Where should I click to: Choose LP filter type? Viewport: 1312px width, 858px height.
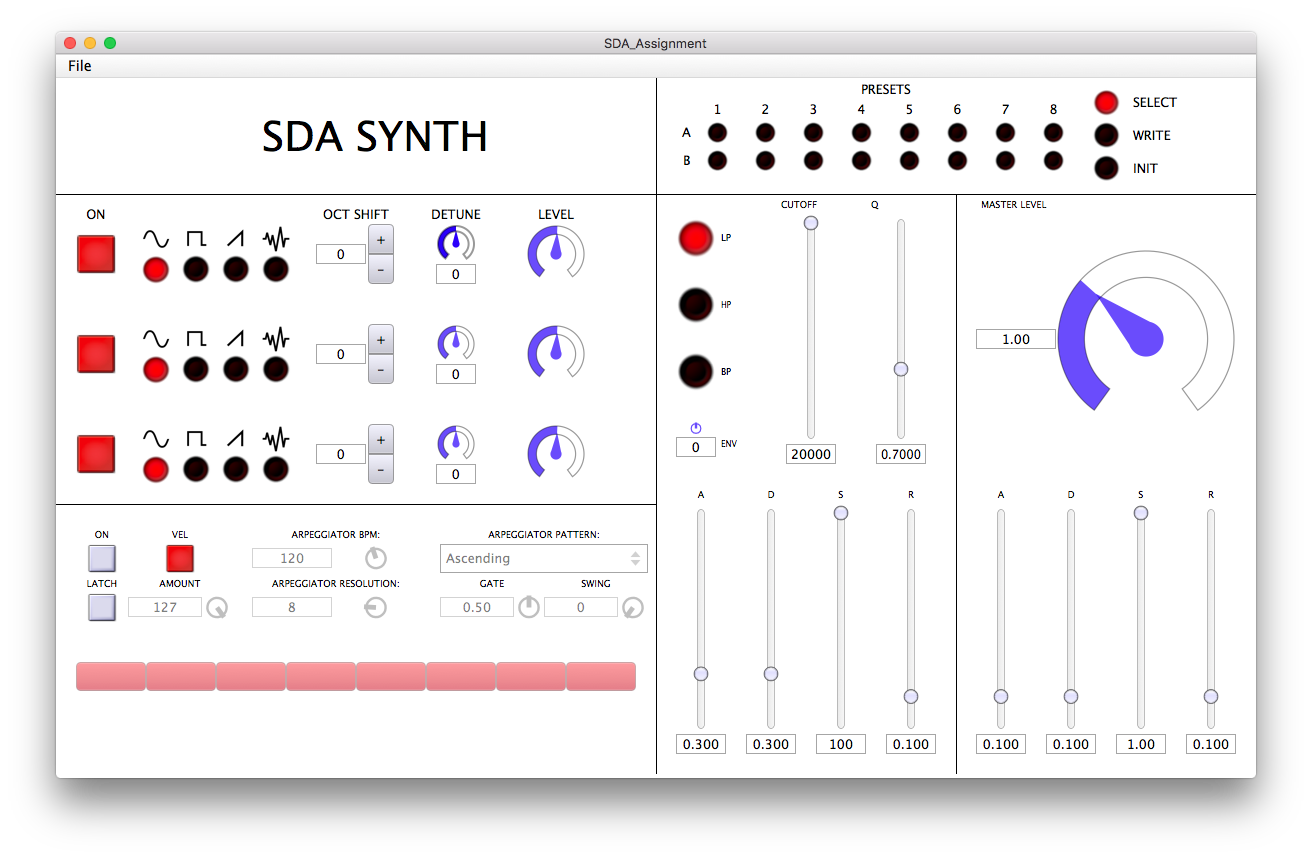click(696, 238)
